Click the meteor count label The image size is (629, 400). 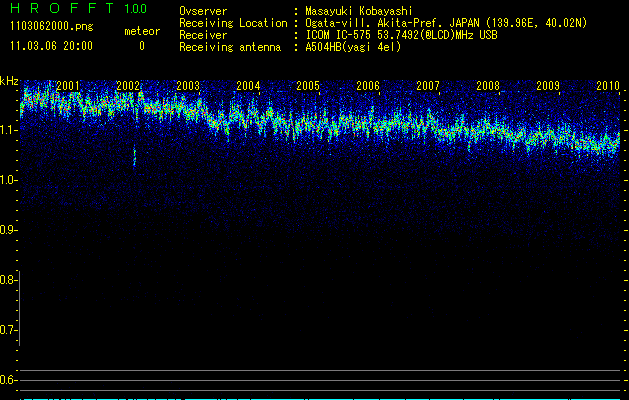coord(141,31)
